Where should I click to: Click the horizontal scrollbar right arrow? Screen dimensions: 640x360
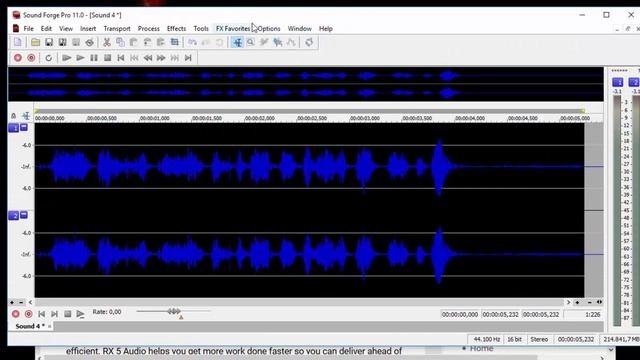[568, 302]
